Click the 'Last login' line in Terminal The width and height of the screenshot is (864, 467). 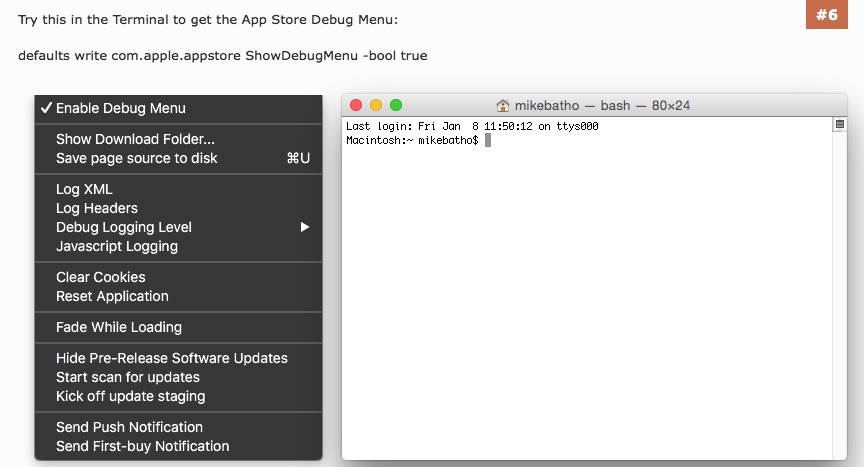[x=472, y=126]
